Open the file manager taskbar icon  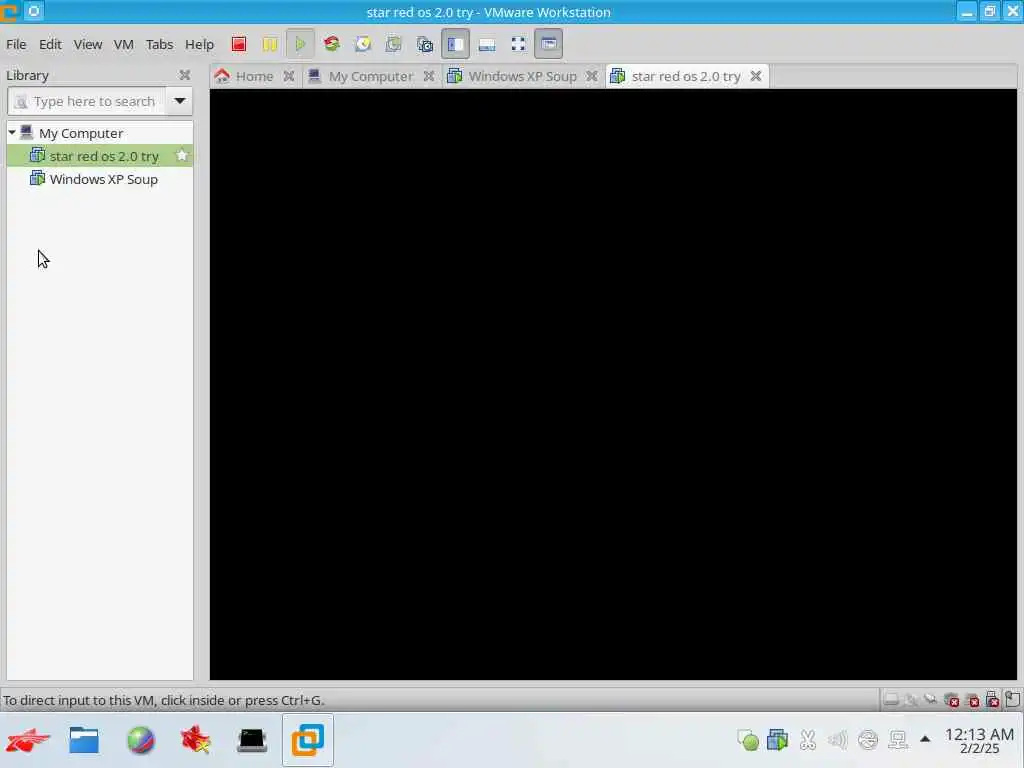point(84,741)
